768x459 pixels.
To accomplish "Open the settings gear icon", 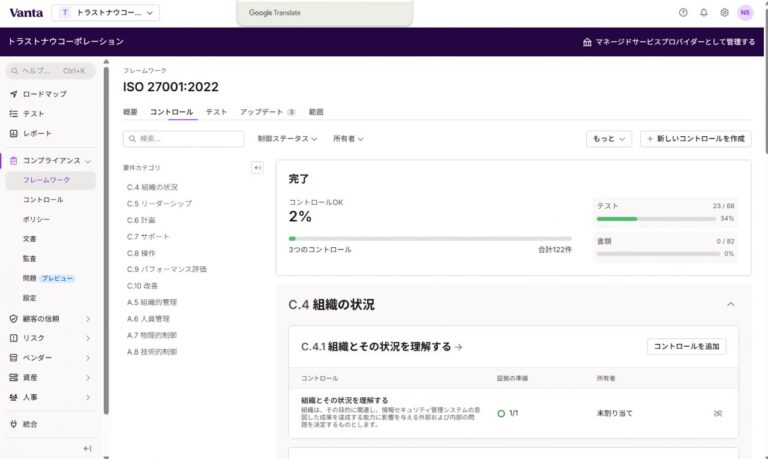I will (724, 13).
